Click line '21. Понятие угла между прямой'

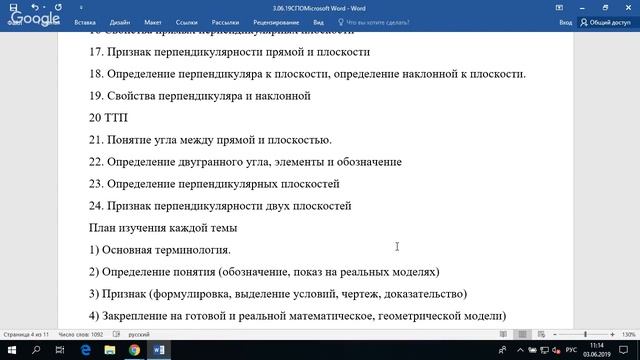click(210, 140)
